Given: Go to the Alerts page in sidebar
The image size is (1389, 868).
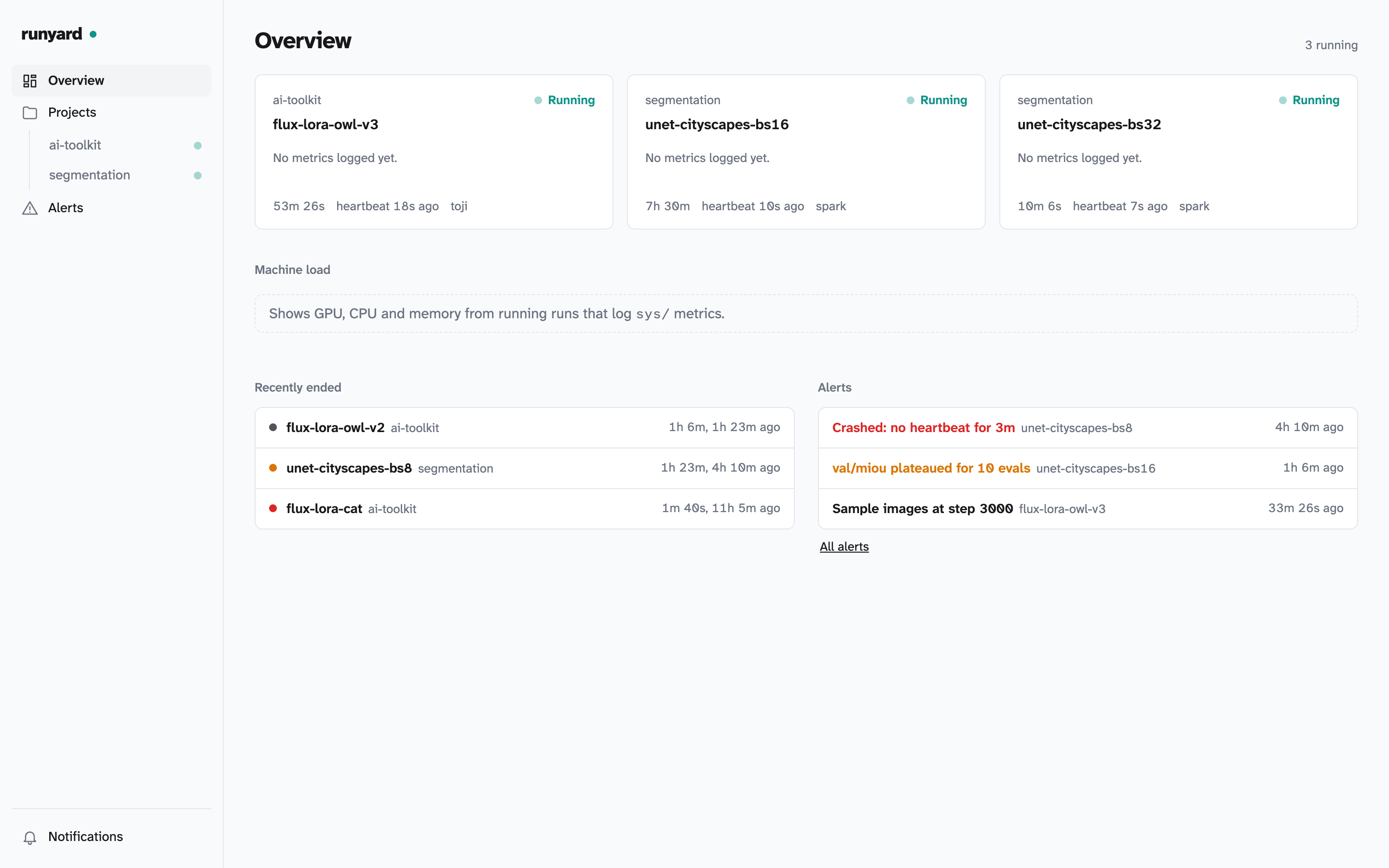Looking at the screenshot, I should pyautogui.click(x=111, y=208).
